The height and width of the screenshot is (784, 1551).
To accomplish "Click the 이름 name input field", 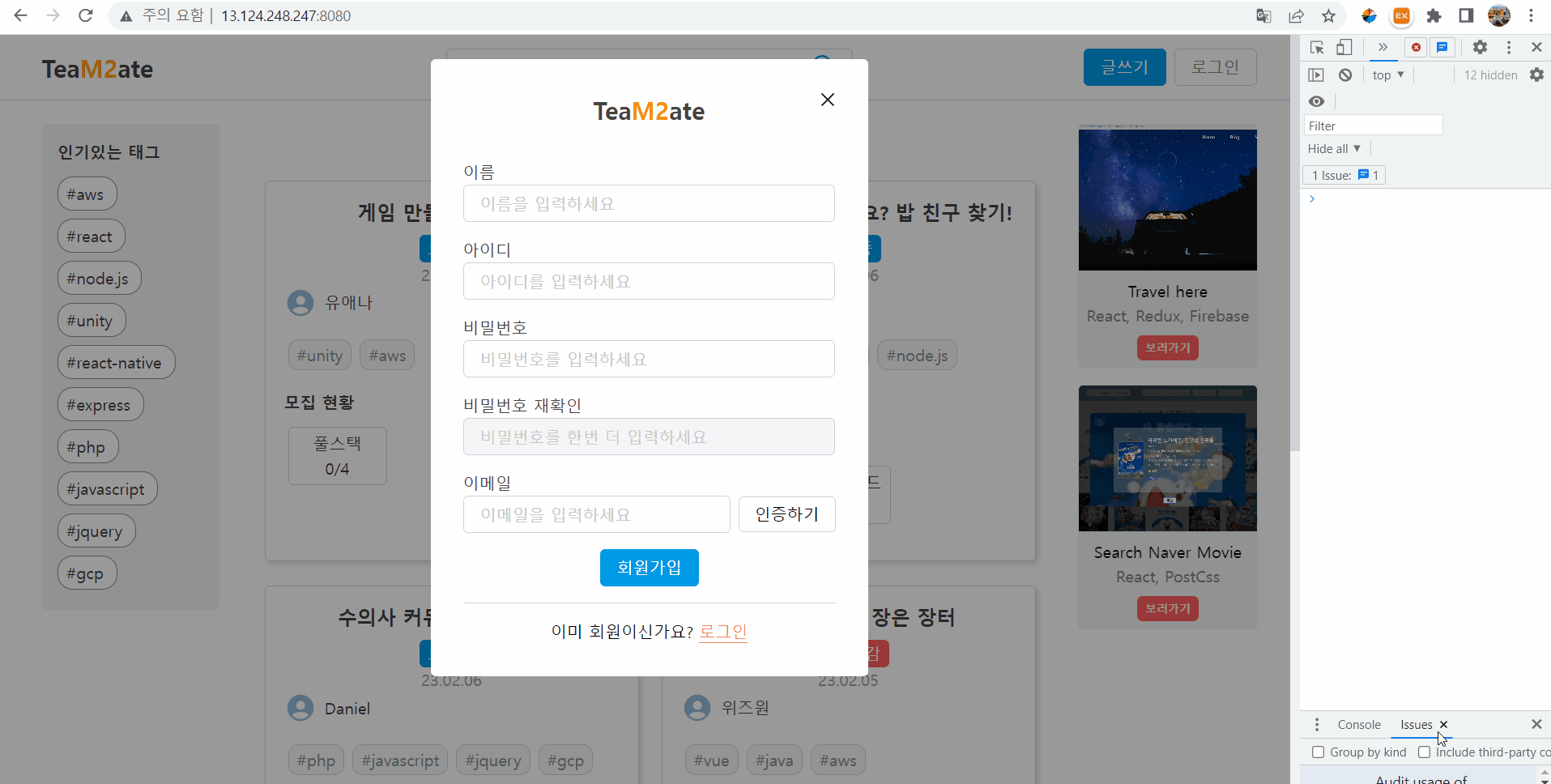I will click(649, 203).
